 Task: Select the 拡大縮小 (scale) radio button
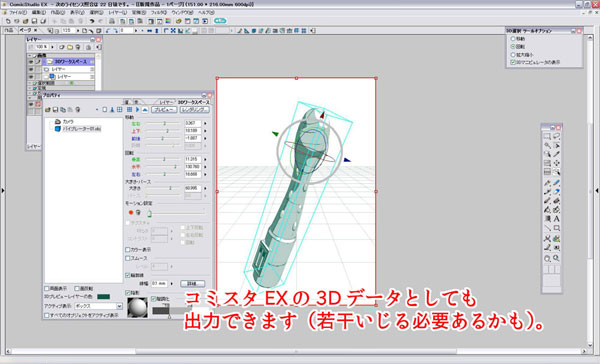pos(513,55)
